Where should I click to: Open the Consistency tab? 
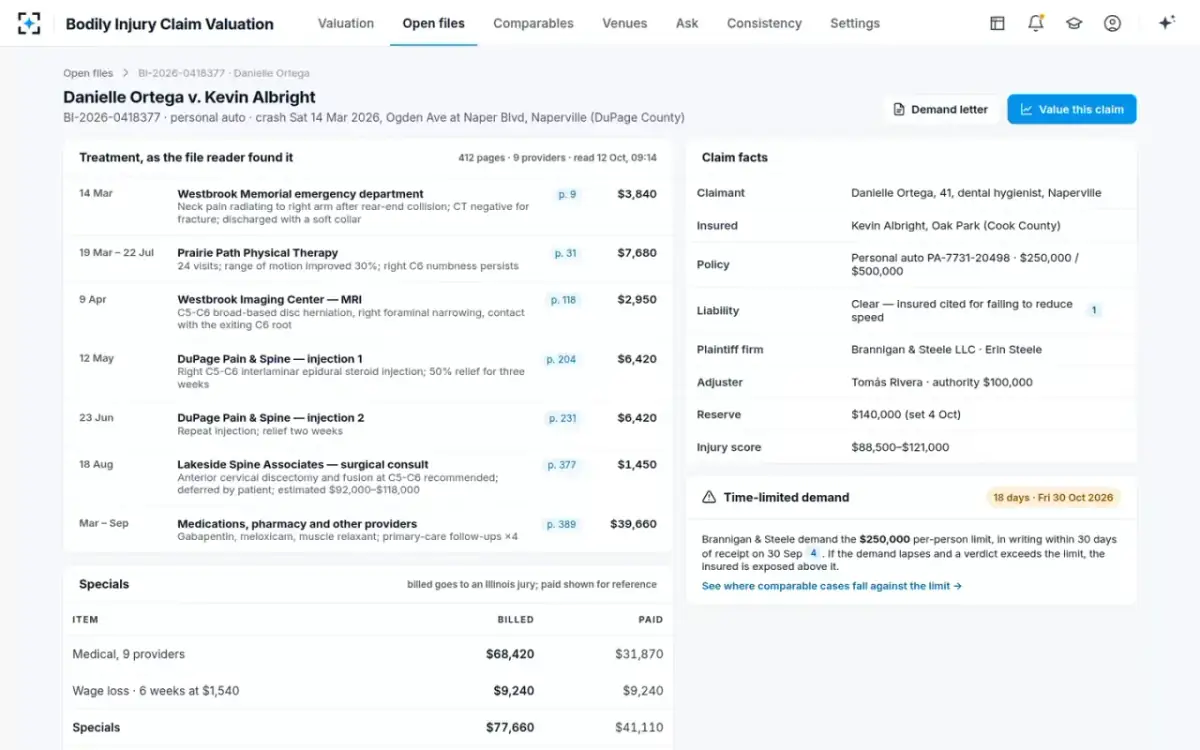764,23
